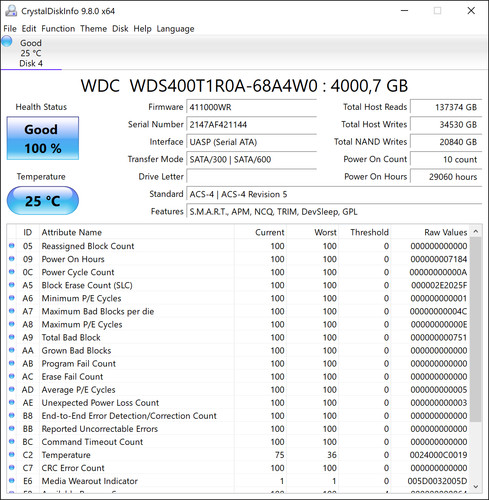Click the Worst column header
The image size is (489, 500).
pyautogui.click(x=313, y=232)
